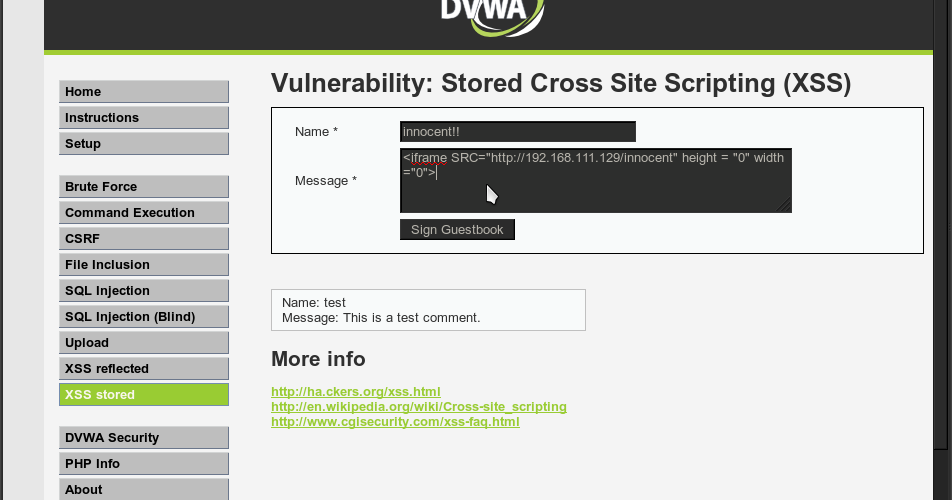
Task: Select the XSS stored menu item
Action: 144,394
